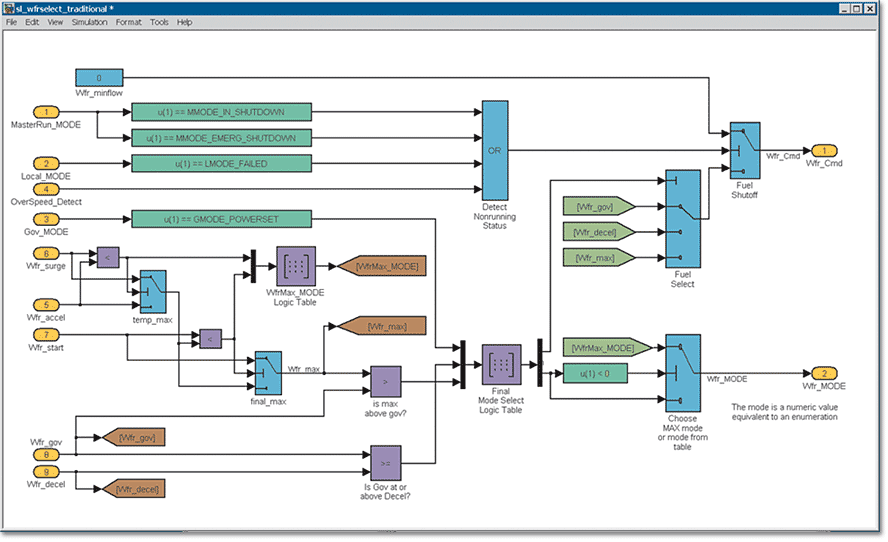Select the Wfr_decel input port 9
Viewport: 888px width, 542px height.
click(x=46, y=472)
